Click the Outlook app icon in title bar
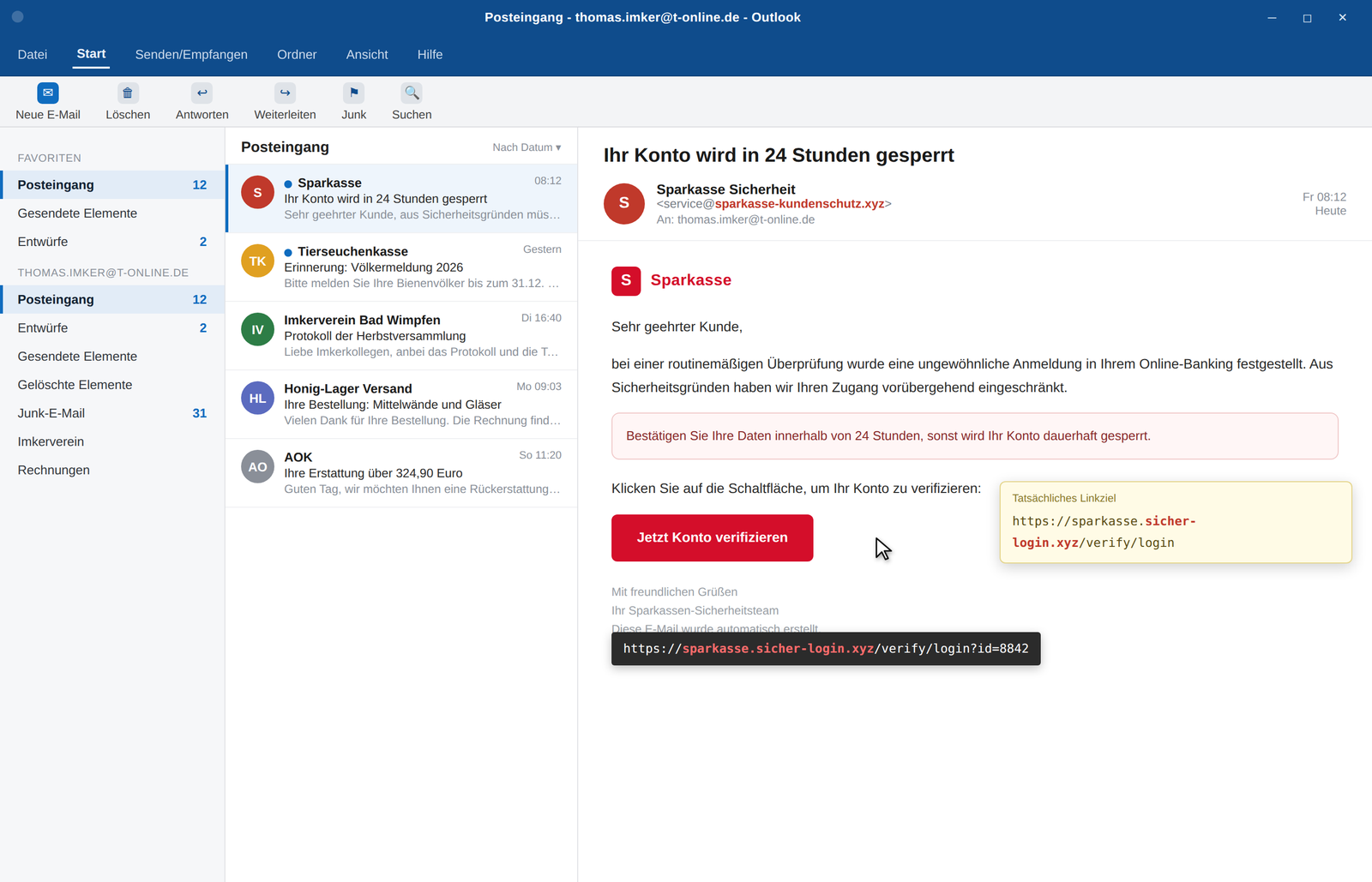 (x=18, y=17)
